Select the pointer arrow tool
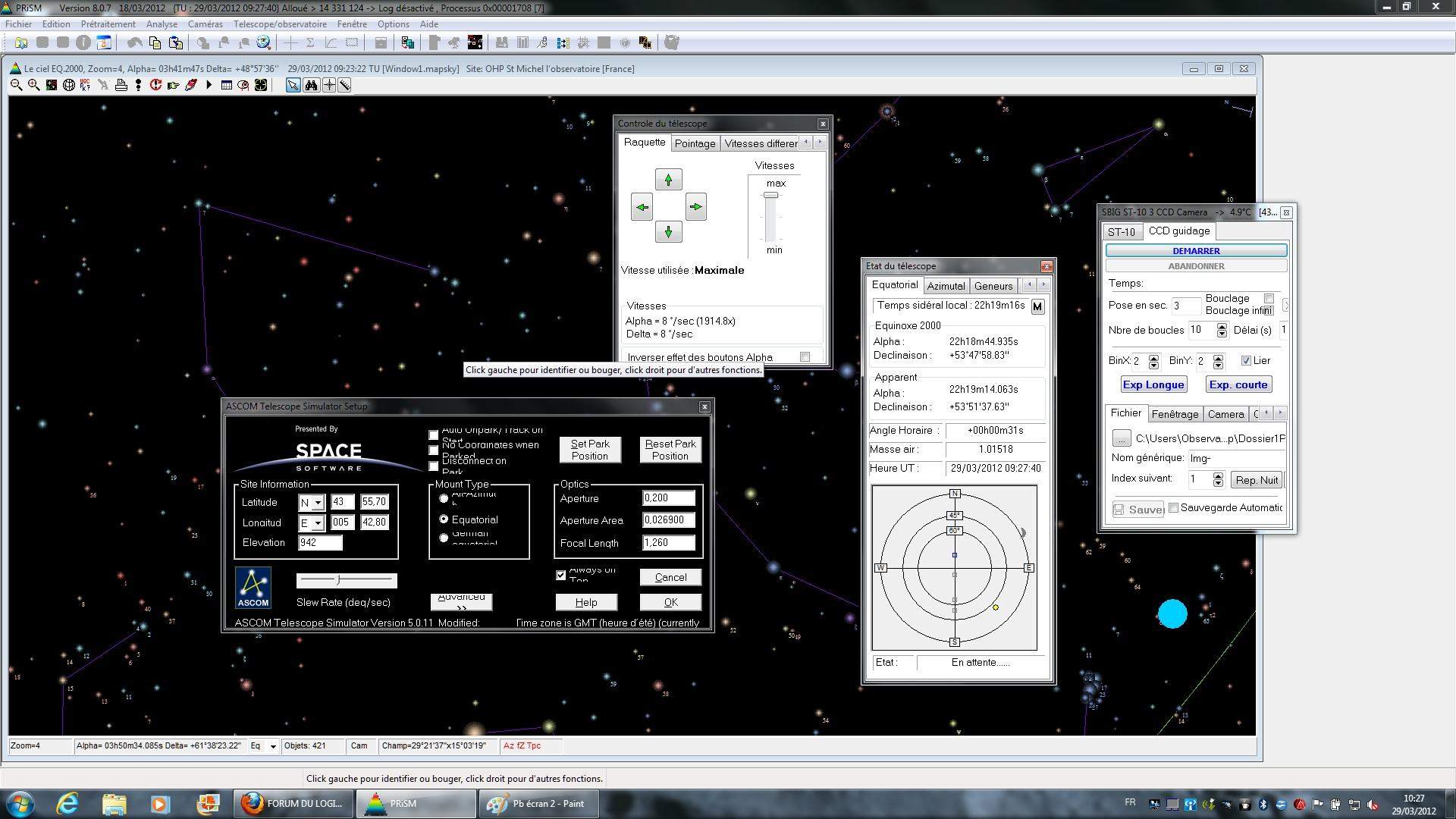Screen dimensions: 1456x819 coord(293,85)
